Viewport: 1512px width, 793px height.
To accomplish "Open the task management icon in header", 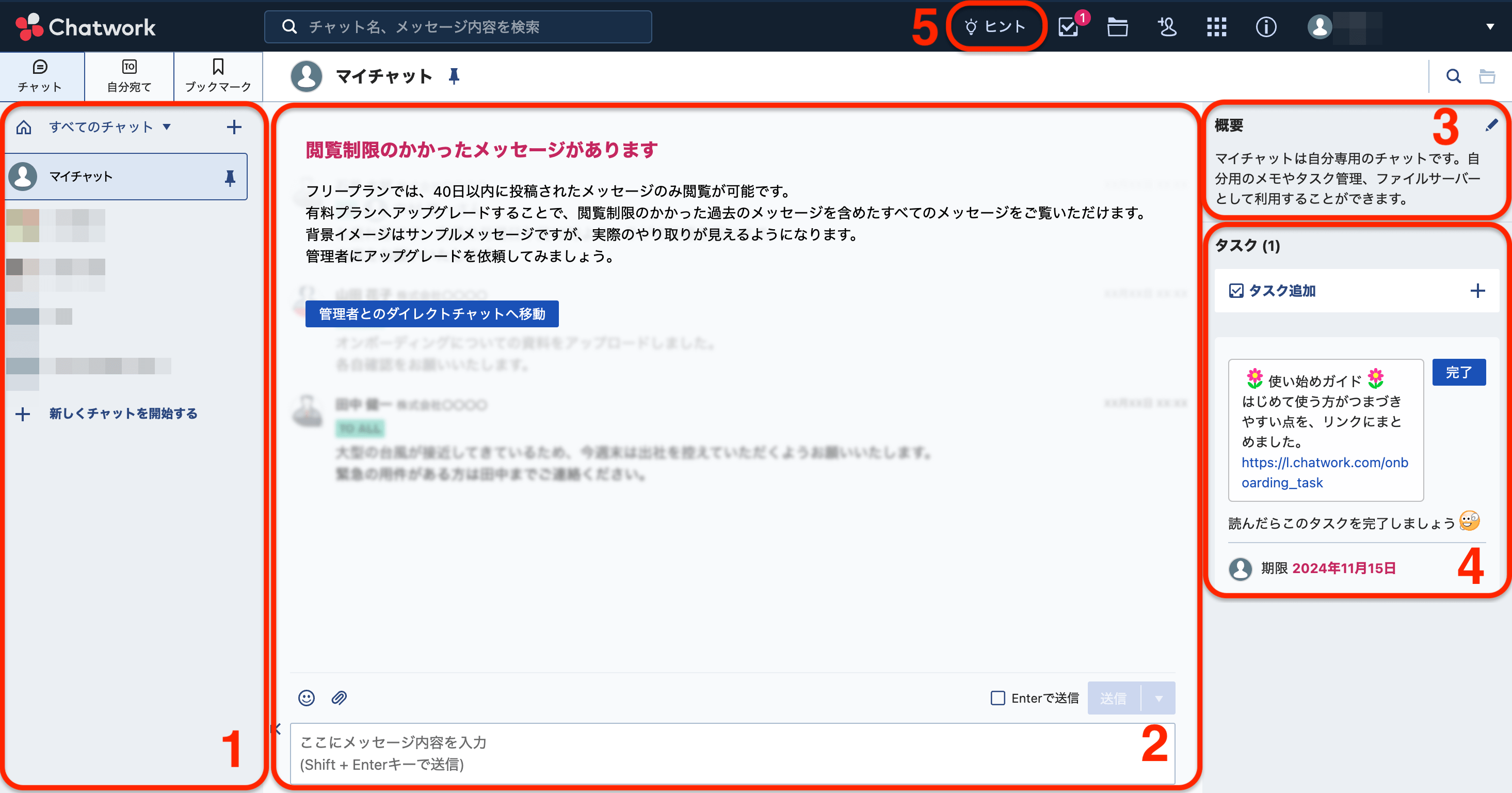I will 1069,27.
